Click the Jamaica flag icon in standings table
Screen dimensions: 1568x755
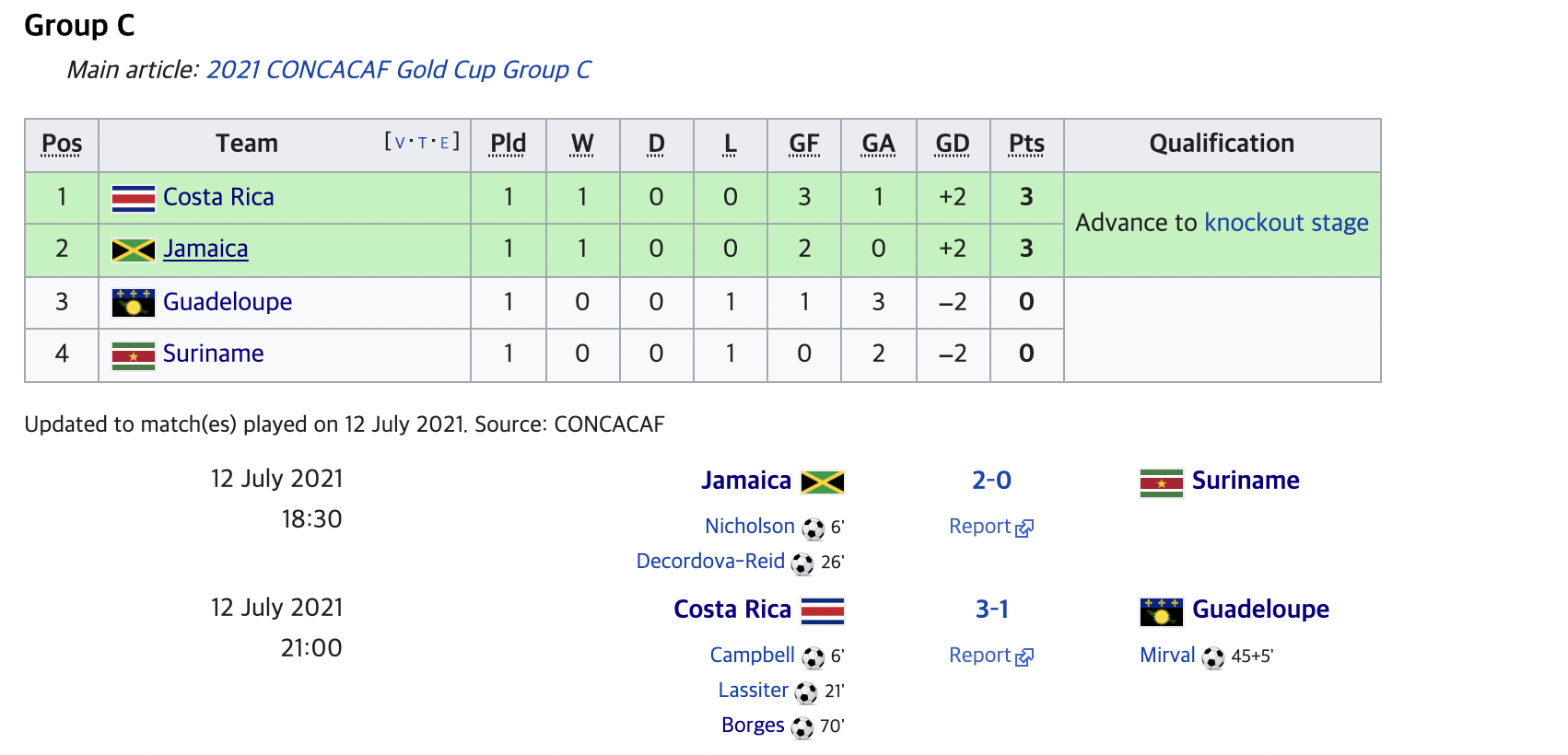(133, 250)
